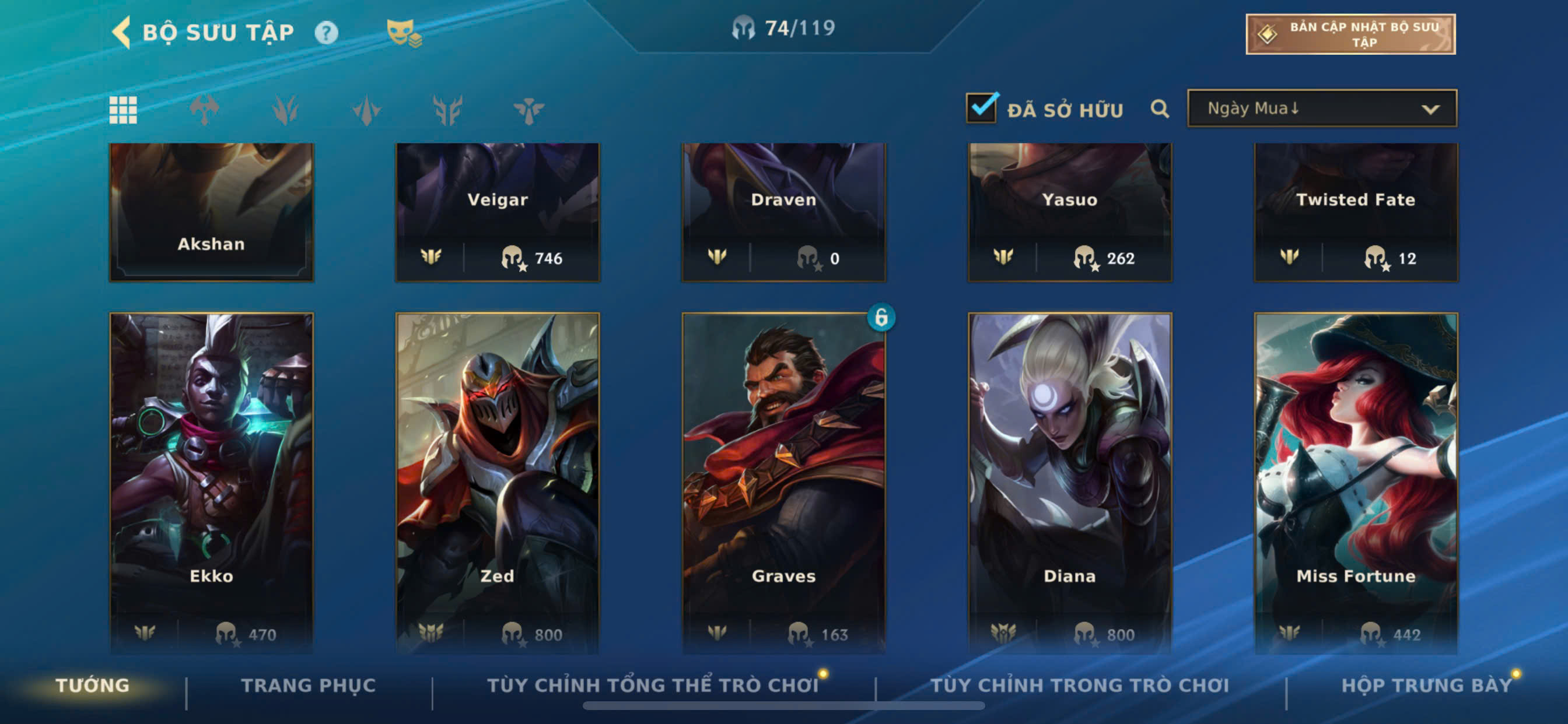The height and width of the screenshot is (724, 1568).
Task: Filter by the third role emblem icon
Action: [x=366, y=110]
